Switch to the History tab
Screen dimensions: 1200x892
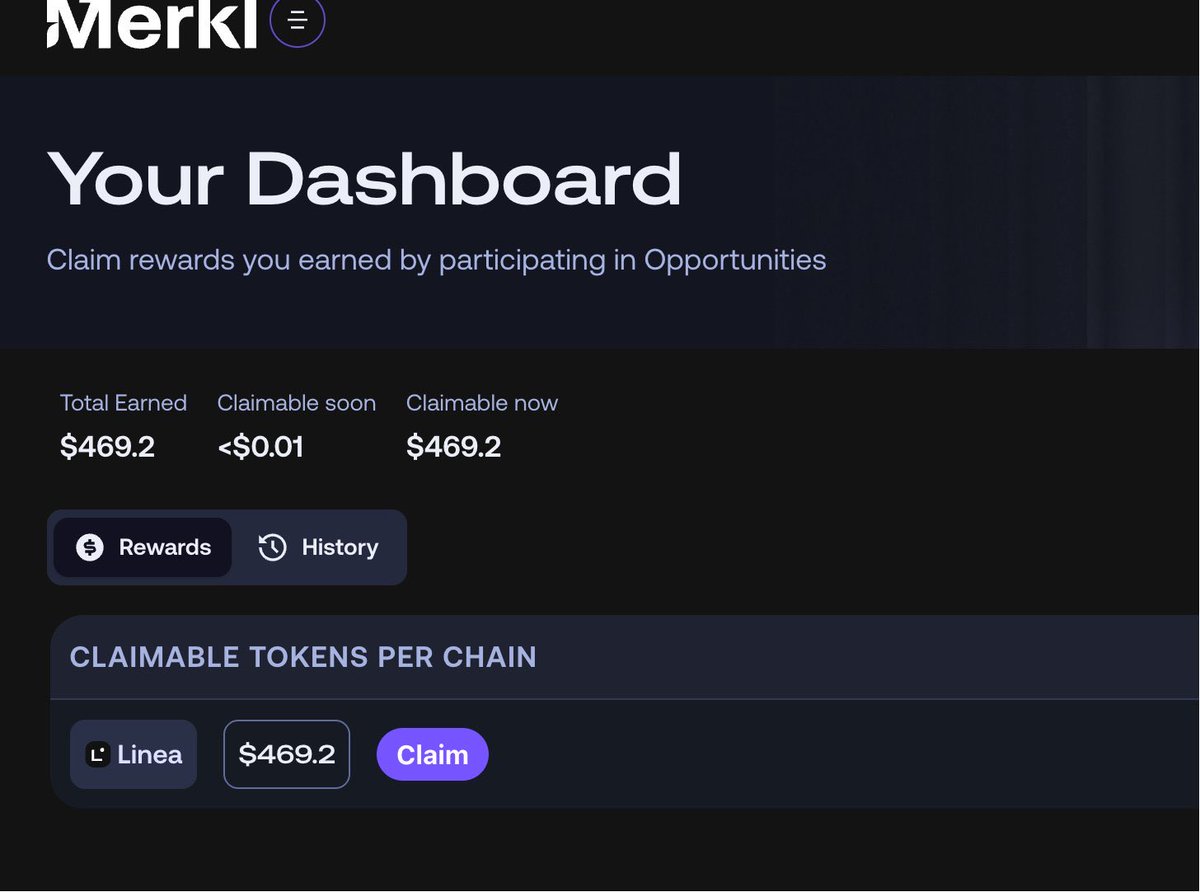319,547
